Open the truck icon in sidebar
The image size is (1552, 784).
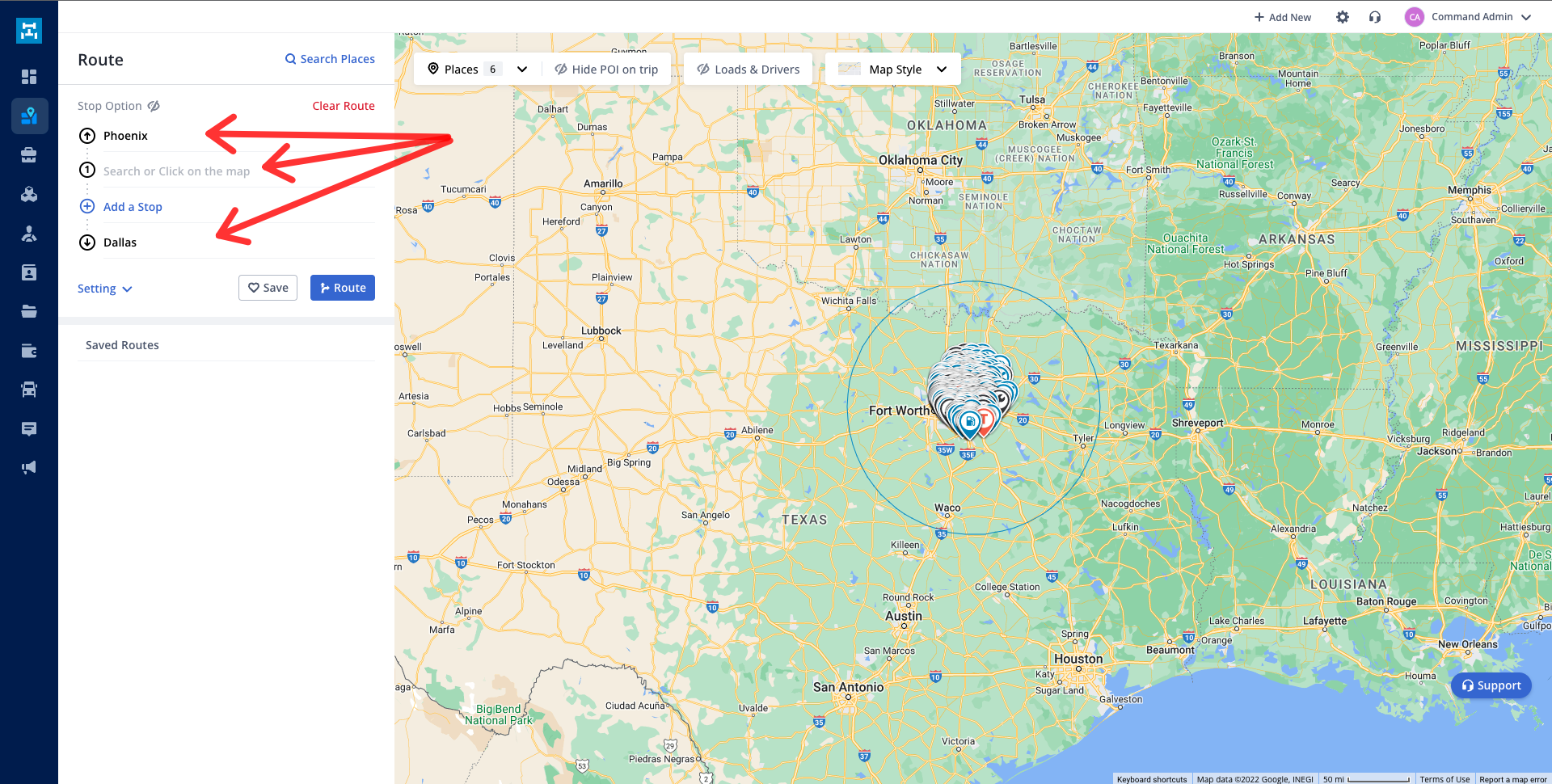tap(29, 390)
